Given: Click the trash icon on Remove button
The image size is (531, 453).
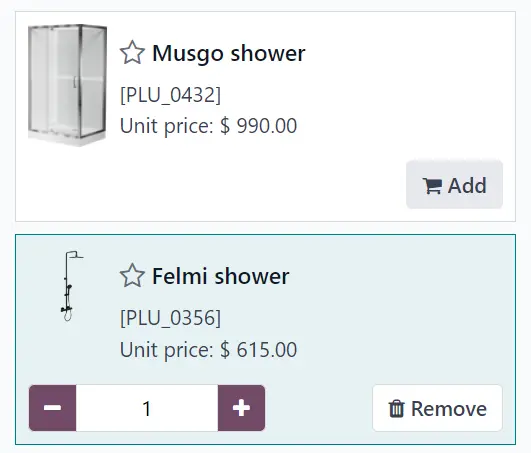Looking at the screenshot, I should coord(396,409).
